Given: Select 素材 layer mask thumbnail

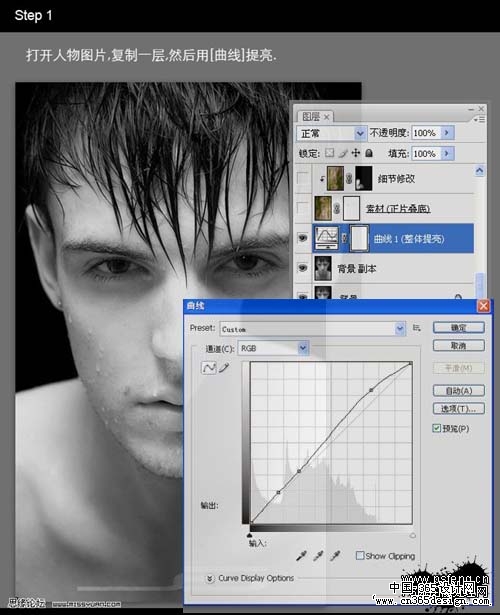Looking at the screenshot, I should 351,208.
